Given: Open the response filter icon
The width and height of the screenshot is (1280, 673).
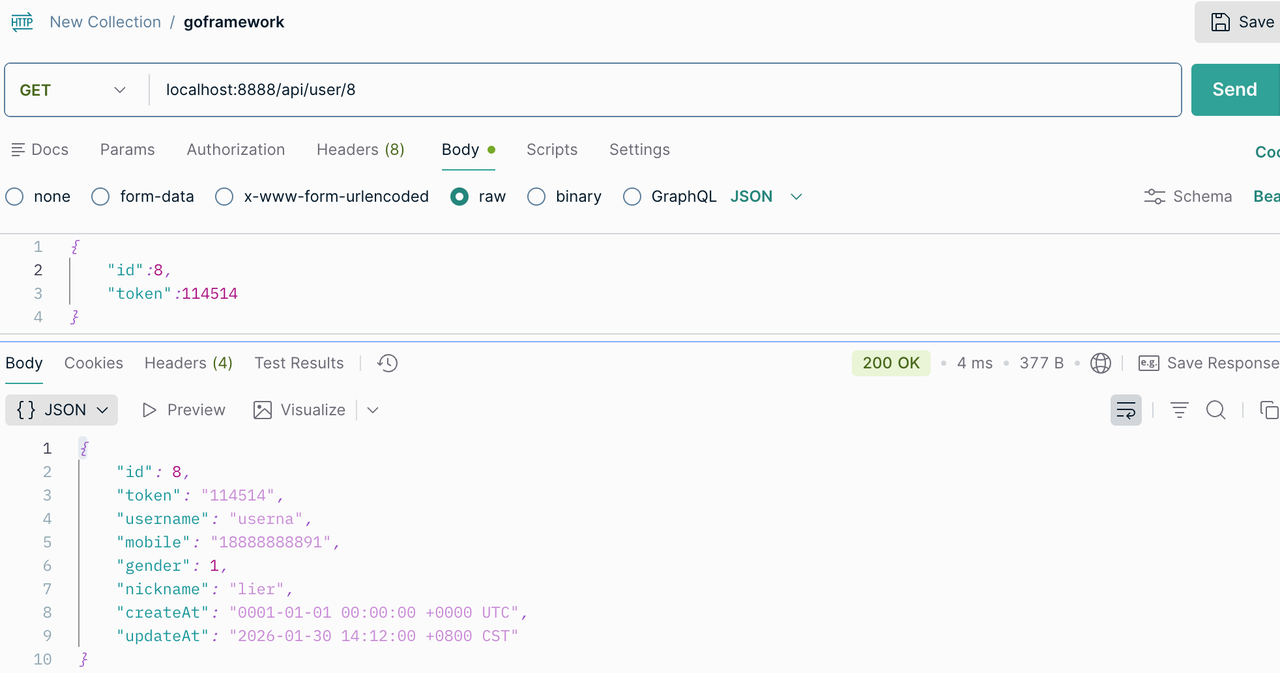Looking at the screenshot, I should (1180, 410).
